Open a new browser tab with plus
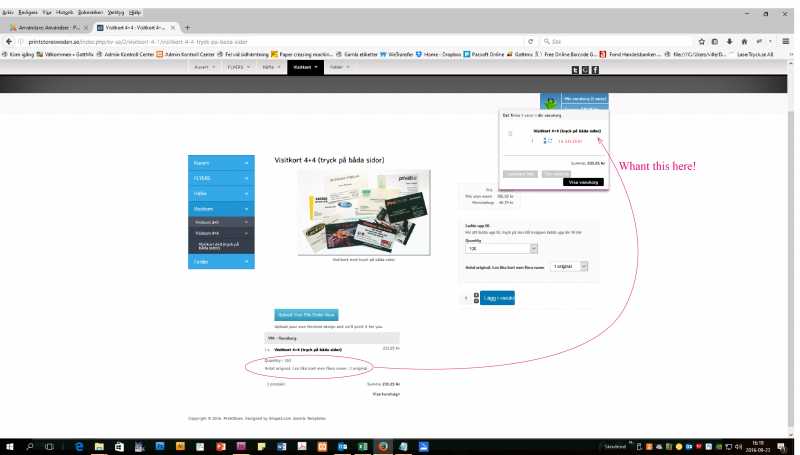This screenshot has height=455, width=800. [187, 28]
